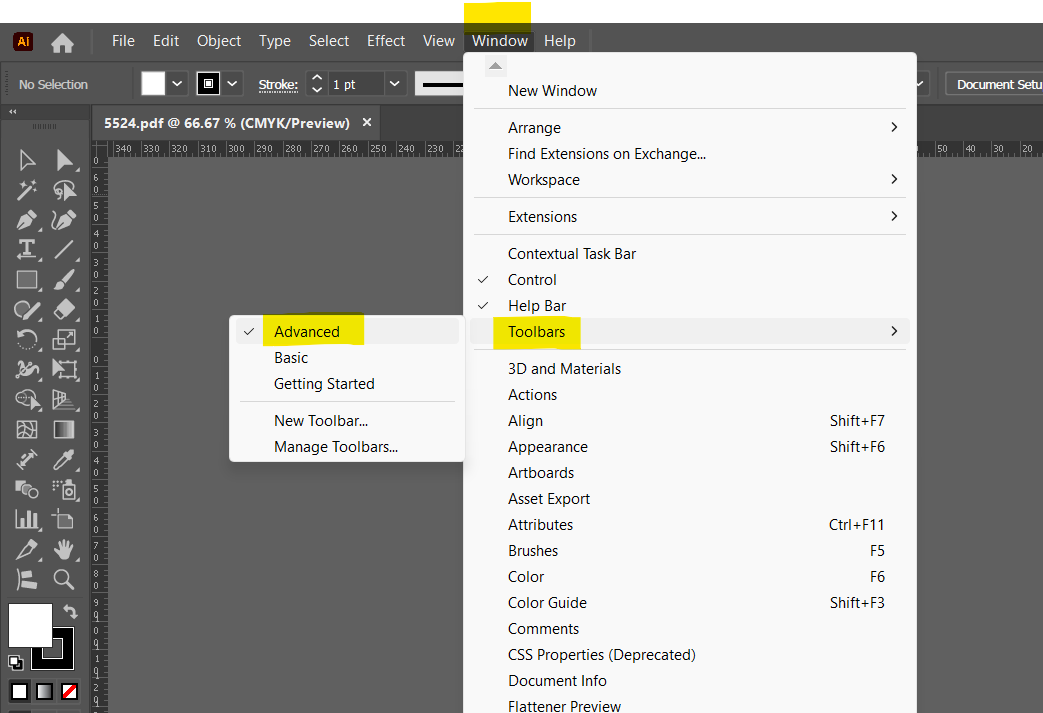The image size is (1043, 713).
Task: Select the Blend tool
Action: (x=27, y=490)
